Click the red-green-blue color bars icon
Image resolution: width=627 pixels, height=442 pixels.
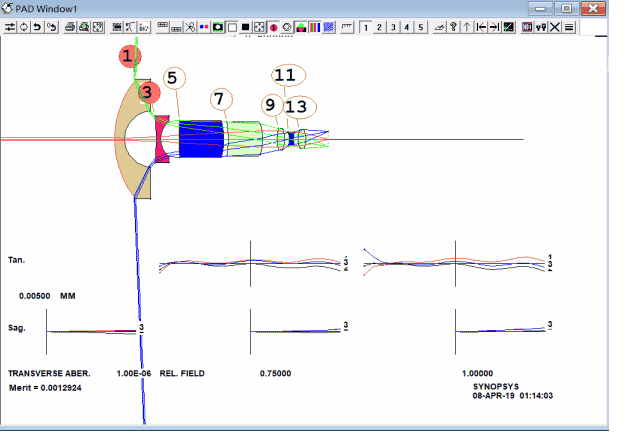tap(315, 27)
